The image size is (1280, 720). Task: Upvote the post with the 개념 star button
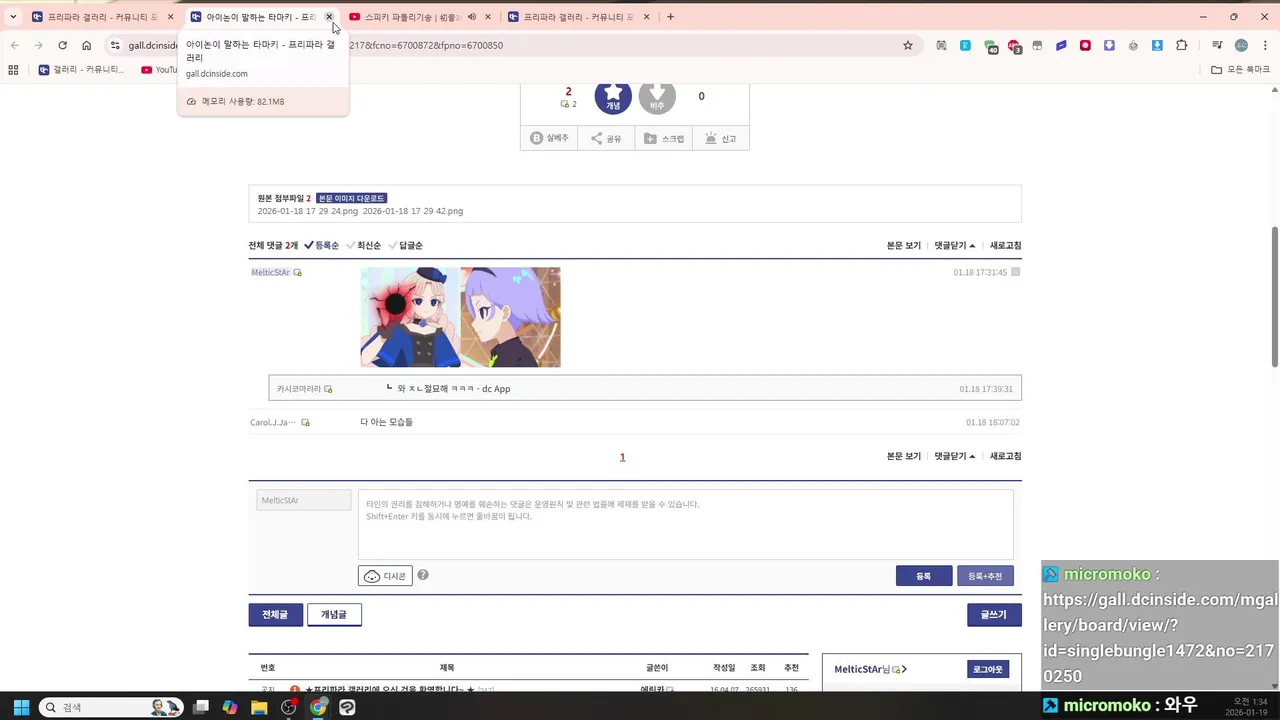tap(613, 97)
